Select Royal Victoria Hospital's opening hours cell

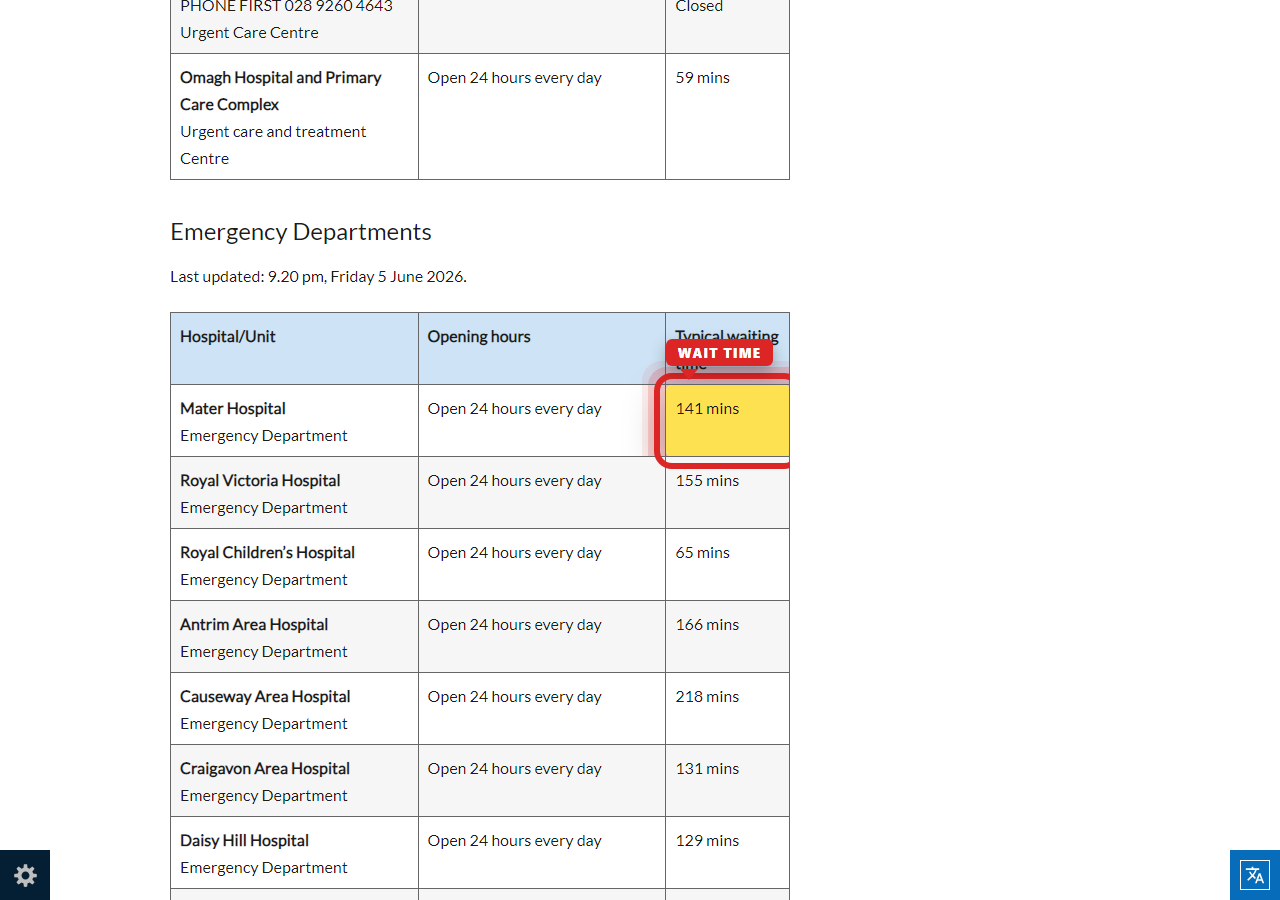(542, 492)
